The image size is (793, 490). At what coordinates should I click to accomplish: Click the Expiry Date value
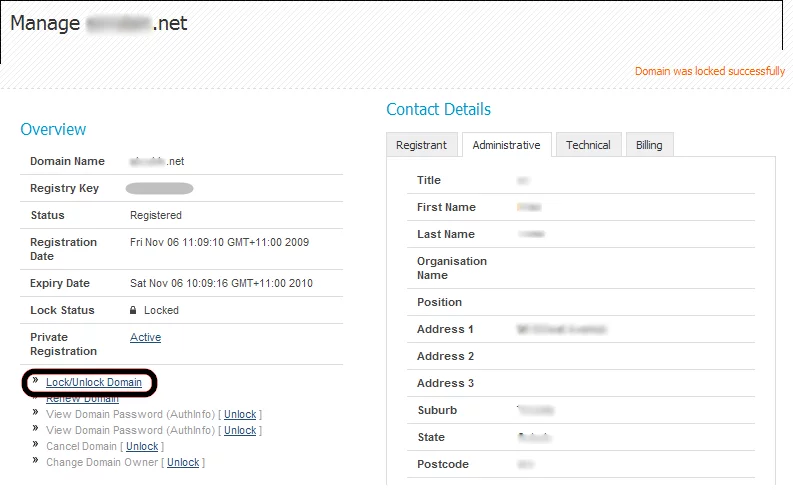pyautogui.click(x=221, y=283)
